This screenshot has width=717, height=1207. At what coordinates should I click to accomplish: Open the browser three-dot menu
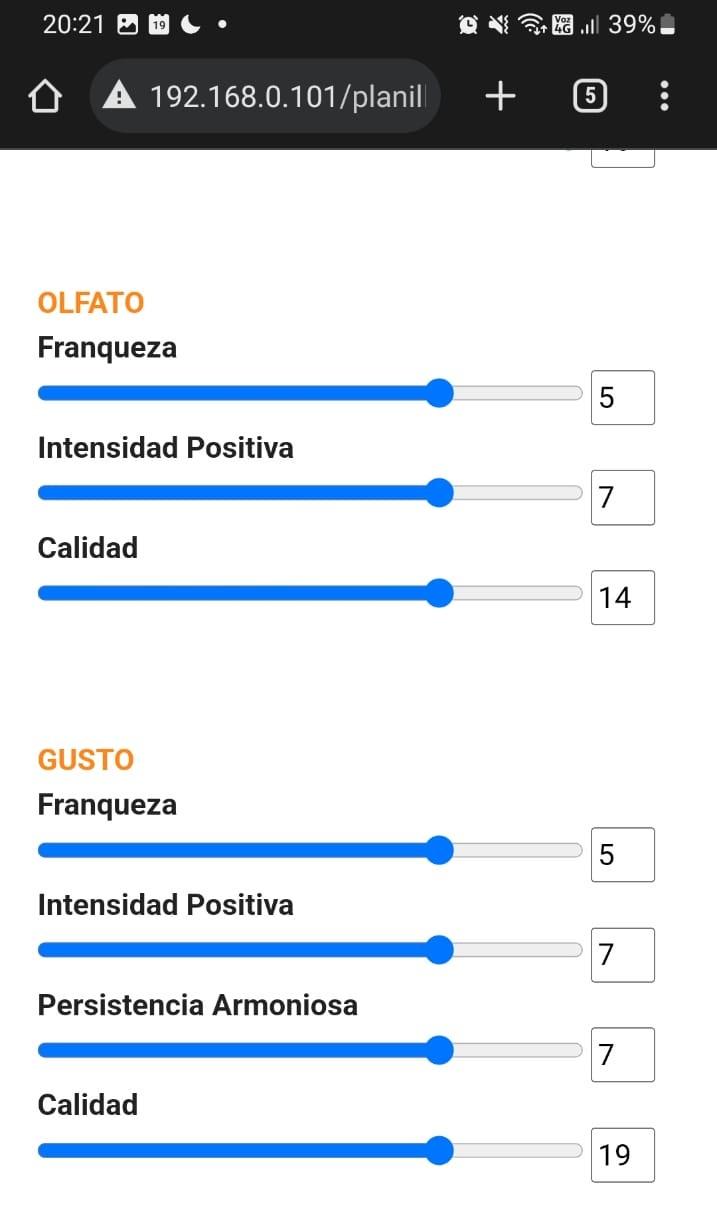tap(664, 96)
